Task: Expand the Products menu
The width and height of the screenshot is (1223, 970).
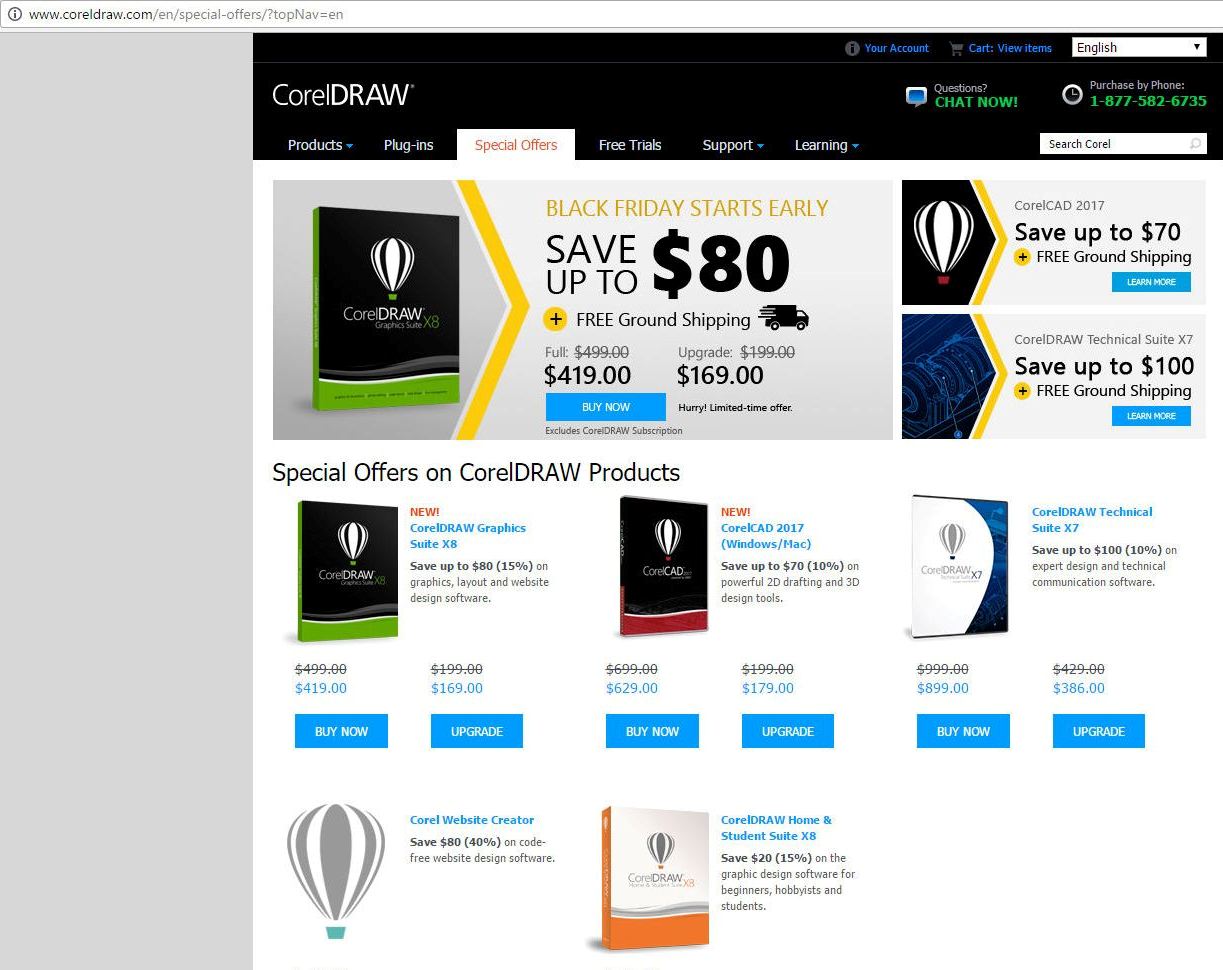Action: (320, 145)
